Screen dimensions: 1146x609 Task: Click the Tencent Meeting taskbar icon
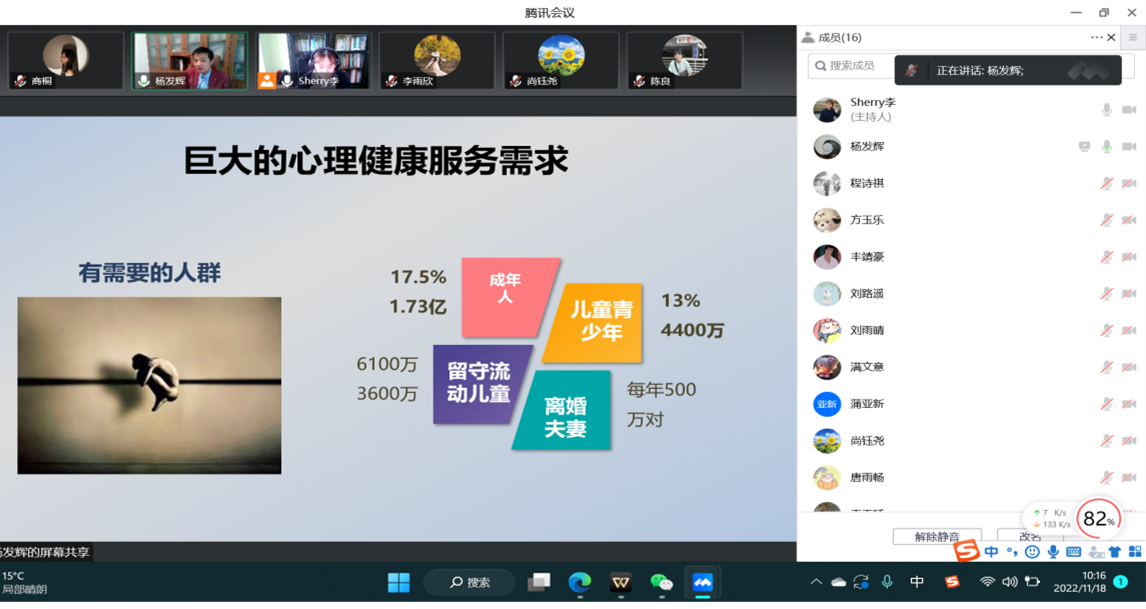coord(702,582)
